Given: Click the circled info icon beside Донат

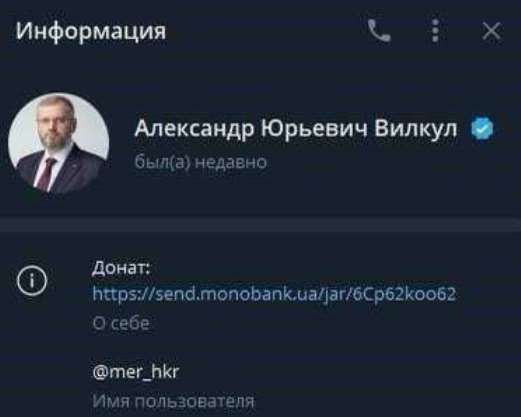Looking at the screenshot, I should (x=32, y=281).
